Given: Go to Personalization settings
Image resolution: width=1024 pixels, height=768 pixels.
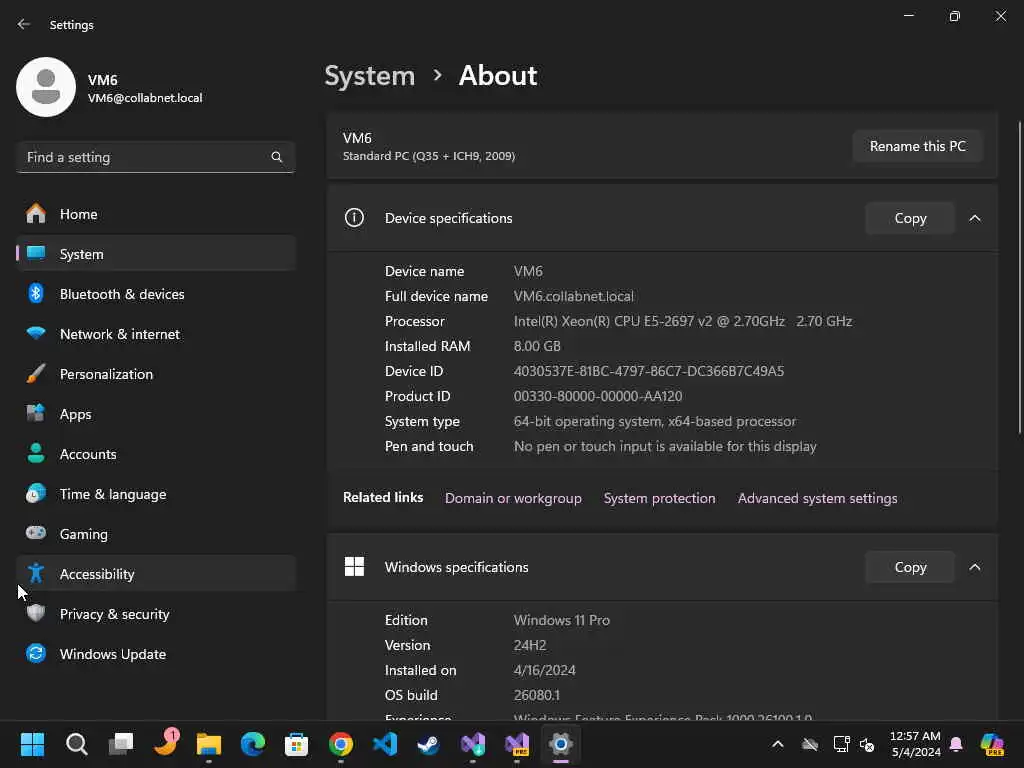Looking at the screenshot, I should [x=156, y=374].
